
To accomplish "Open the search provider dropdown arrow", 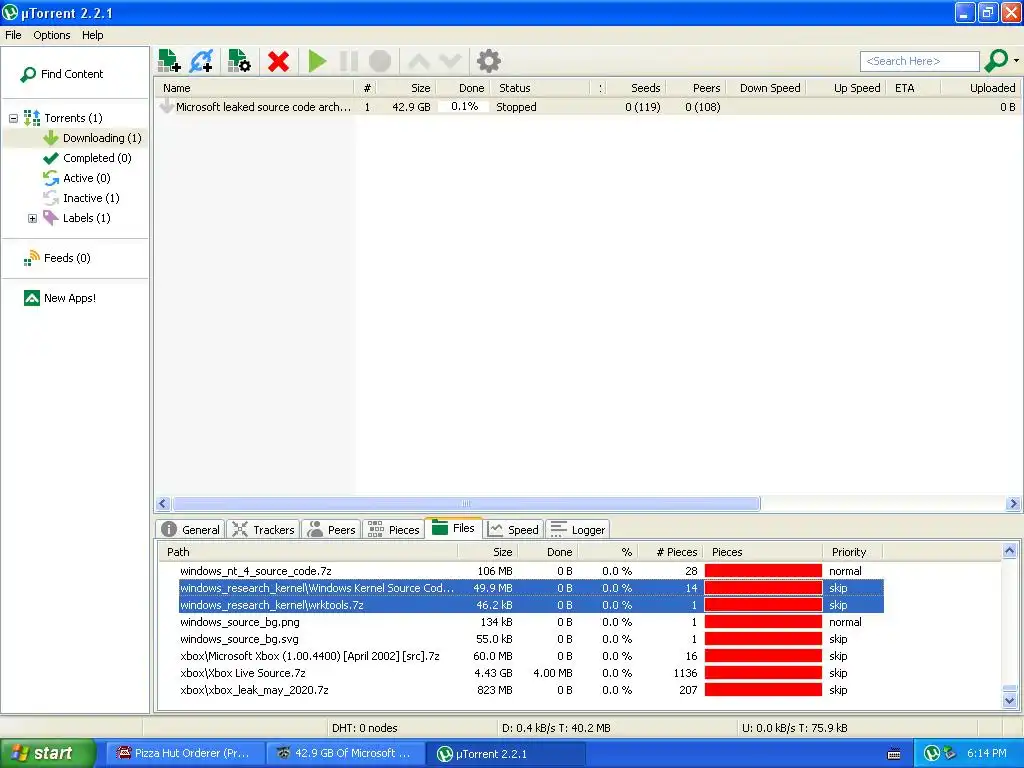I will point(1016,61).
